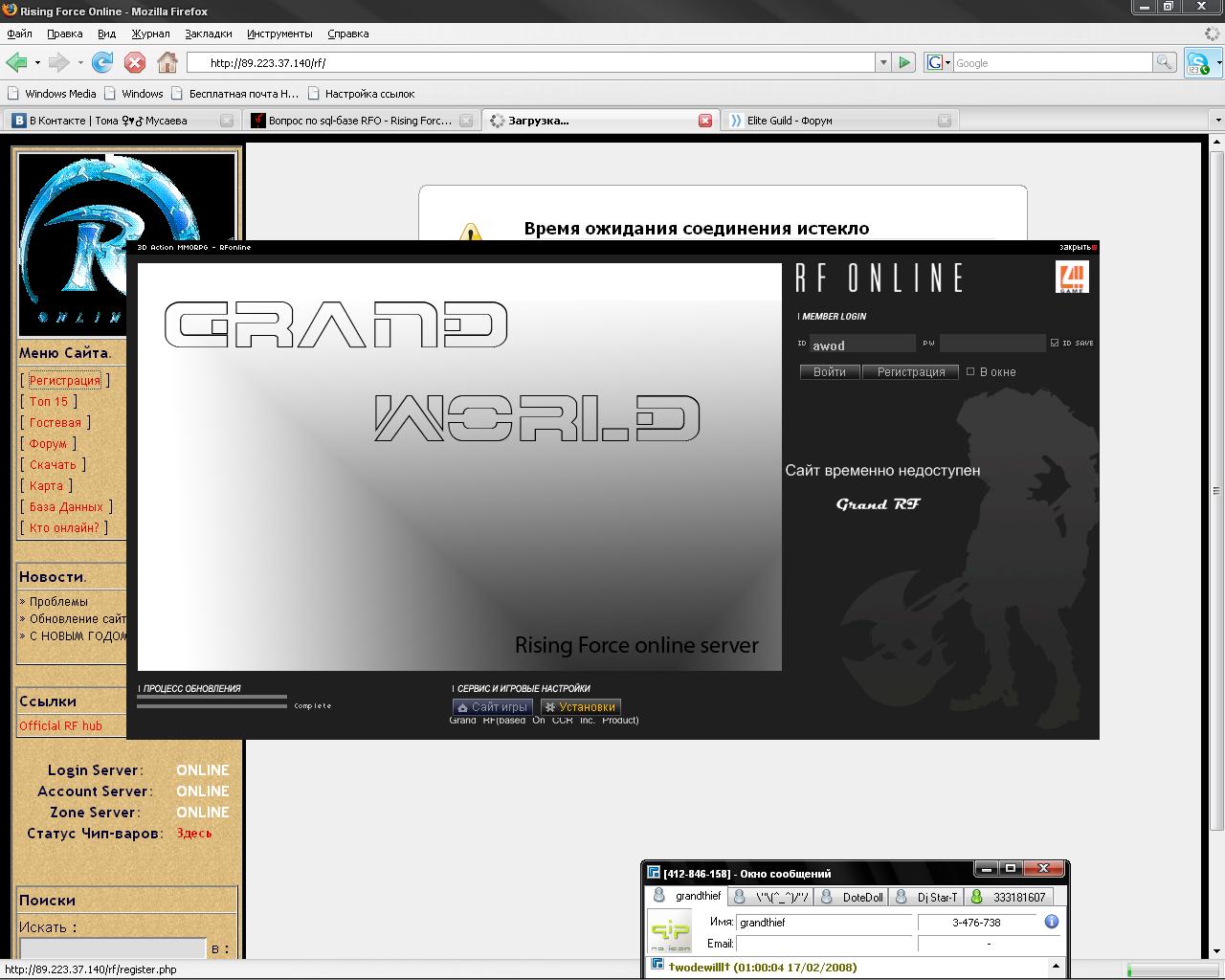The image size is (1225, 980).
Task: Toggle the 'ID SAVE' checkbox
Action: [1055, 343]
